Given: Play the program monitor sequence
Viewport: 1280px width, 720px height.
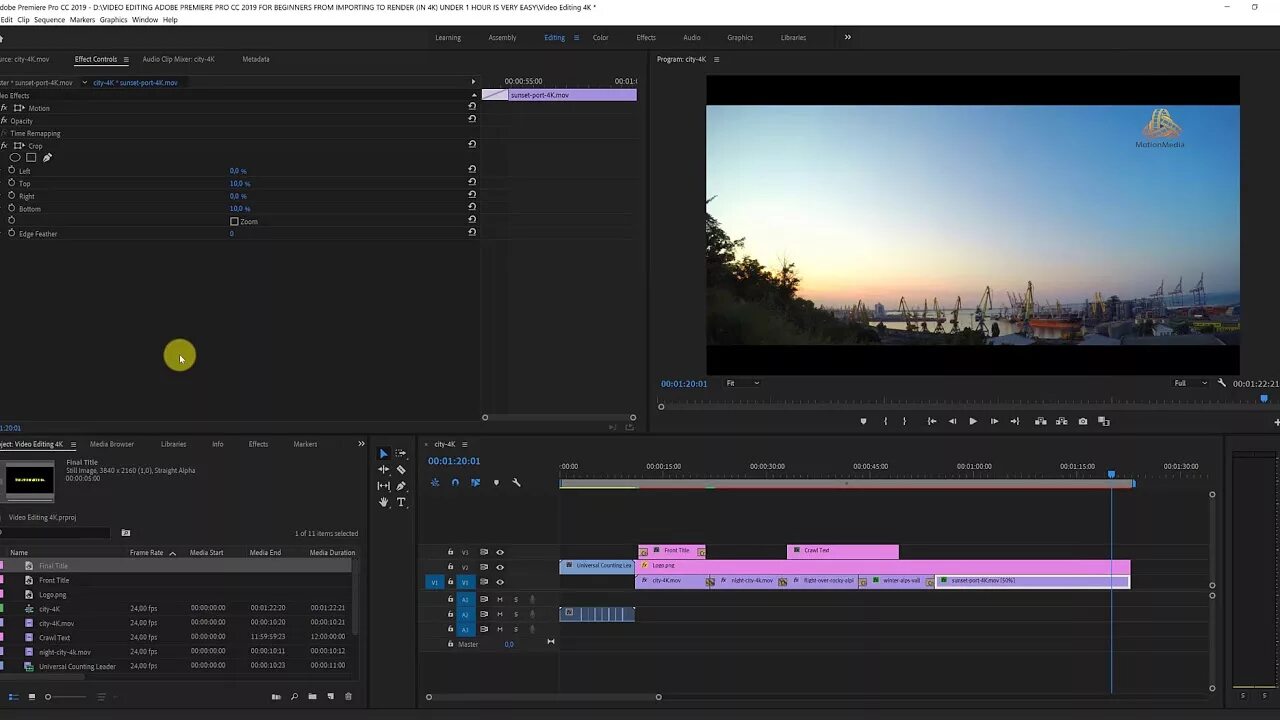Looking at the screenshot, I should point(972,421).
